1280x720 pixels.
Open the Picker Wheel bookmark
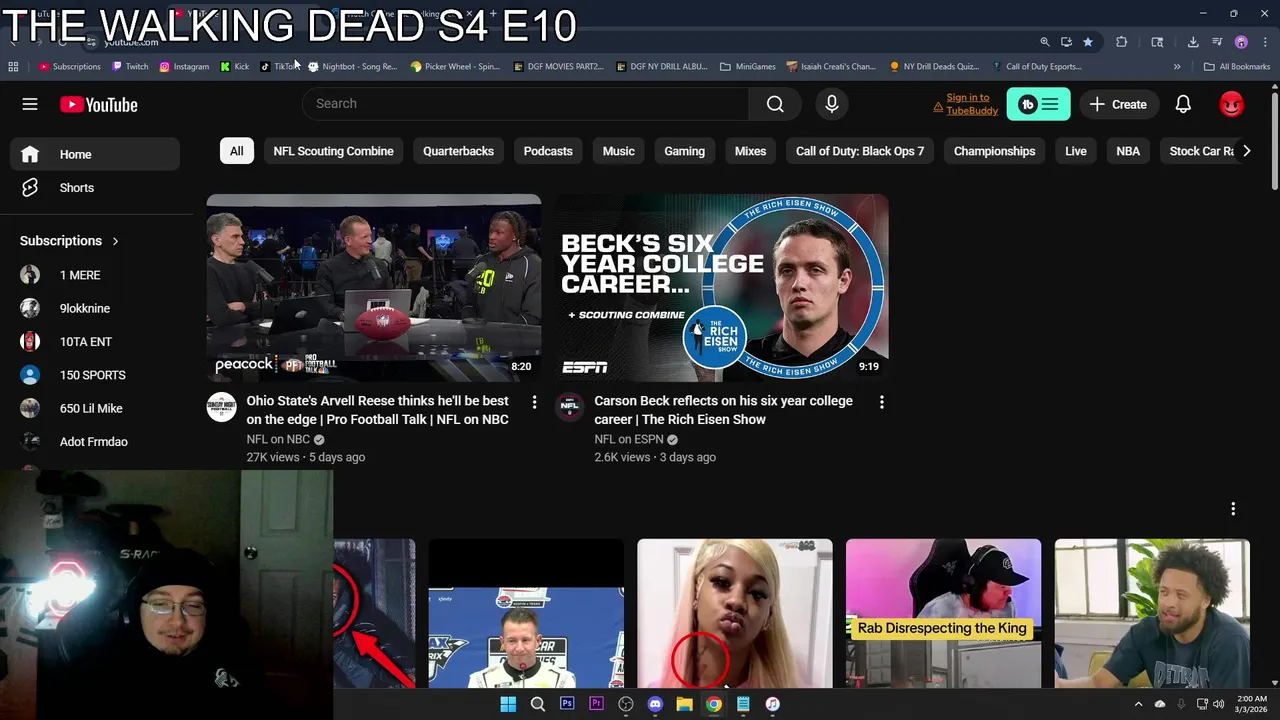click(455, 67)
